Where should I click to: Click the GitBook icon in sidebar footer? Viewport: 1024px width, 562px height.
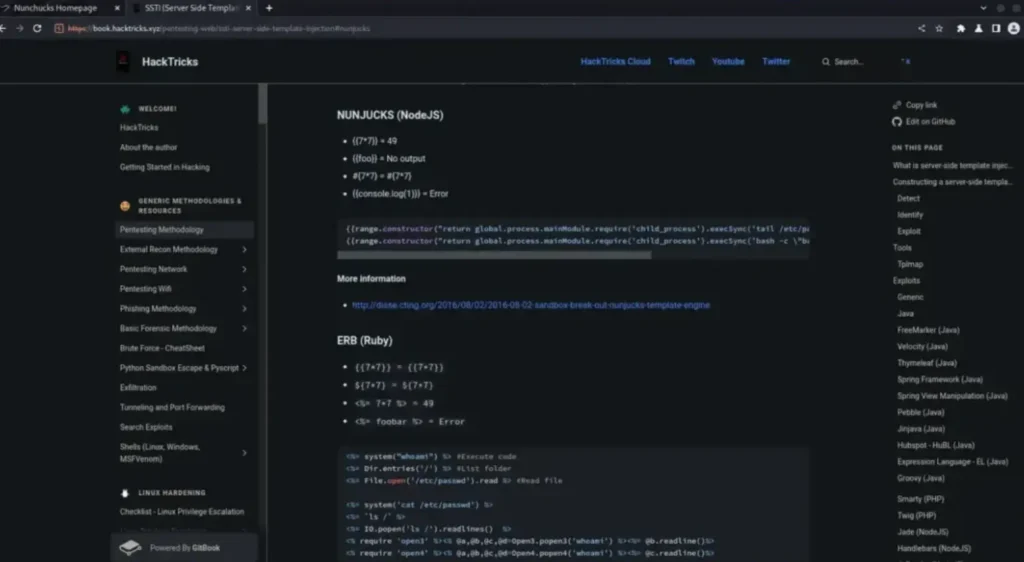(x=130, y=548)
